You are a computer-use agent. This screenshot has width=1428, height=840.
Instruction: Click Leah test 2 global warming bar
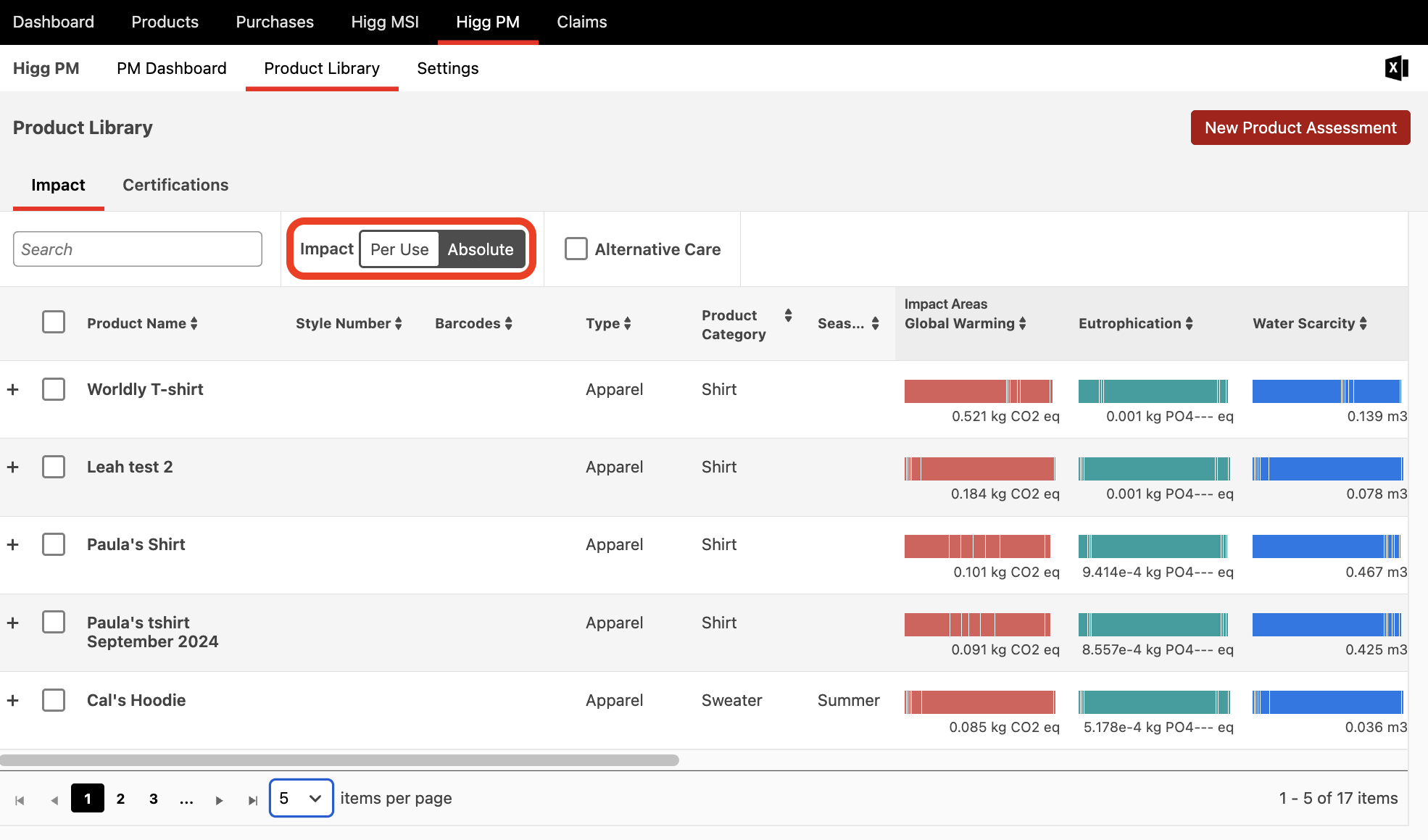[980, 469]
